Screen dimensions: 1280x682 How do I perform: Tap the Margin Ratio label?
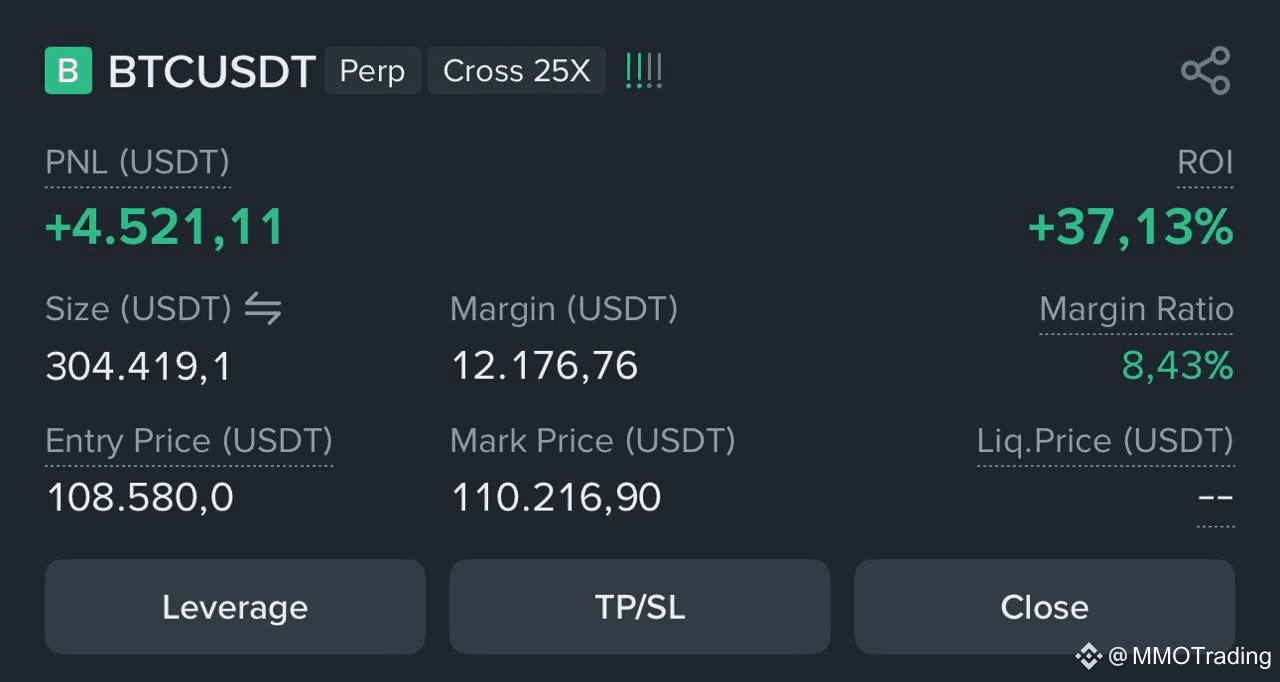pyautogui.click(x=1136, y=309)
